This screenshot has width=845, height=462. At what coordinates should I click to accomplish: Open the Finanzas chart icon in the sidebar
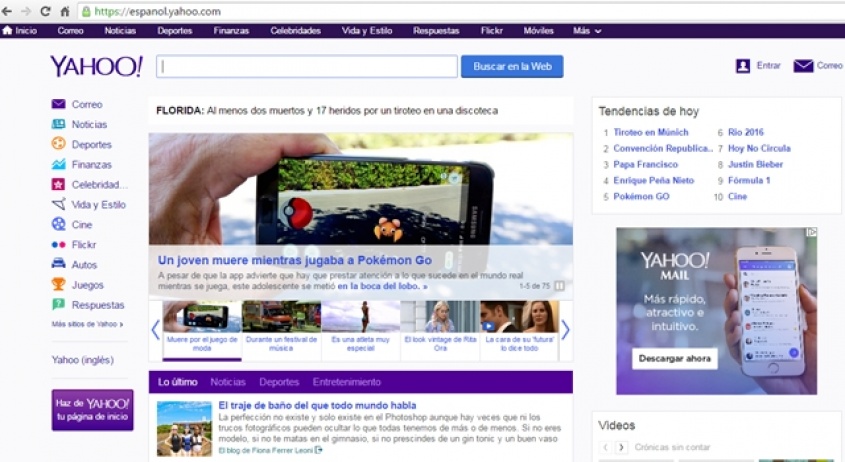58,164
